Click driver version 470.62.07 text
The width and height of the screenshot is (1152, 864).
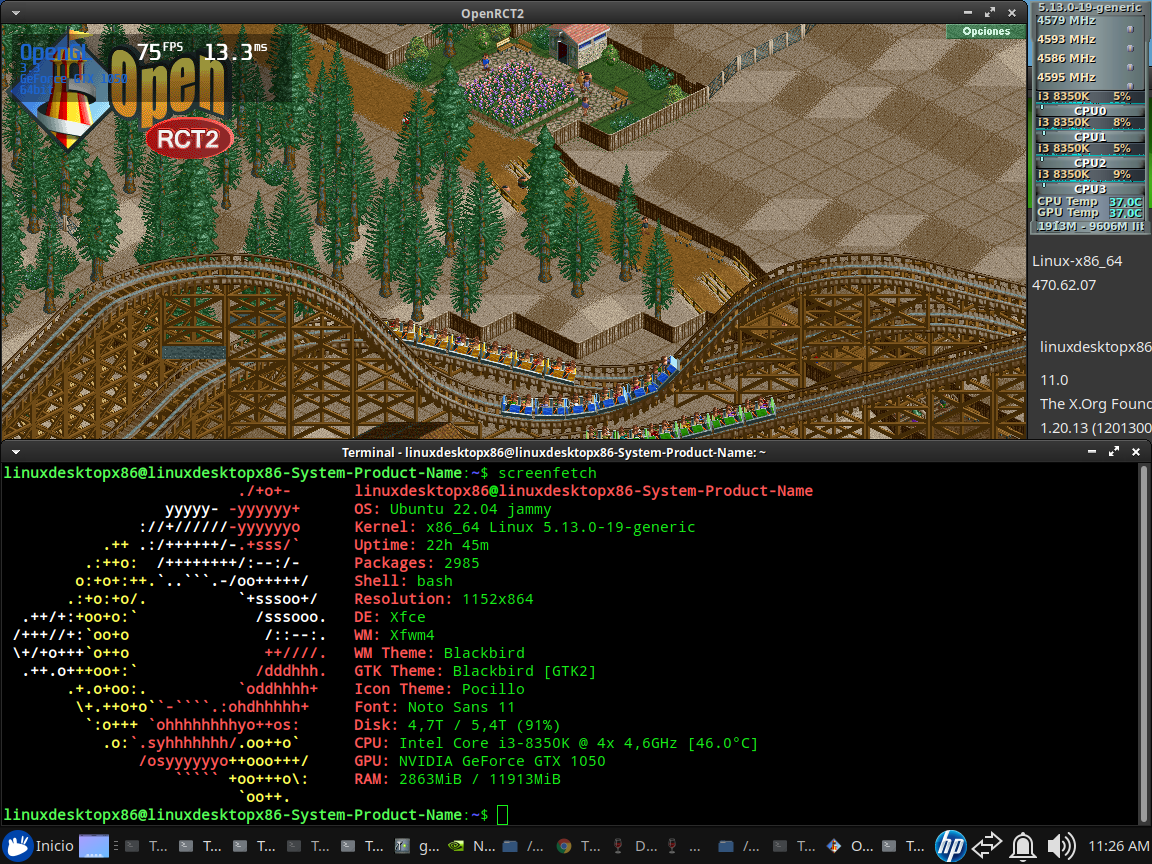coord(1064,285)
